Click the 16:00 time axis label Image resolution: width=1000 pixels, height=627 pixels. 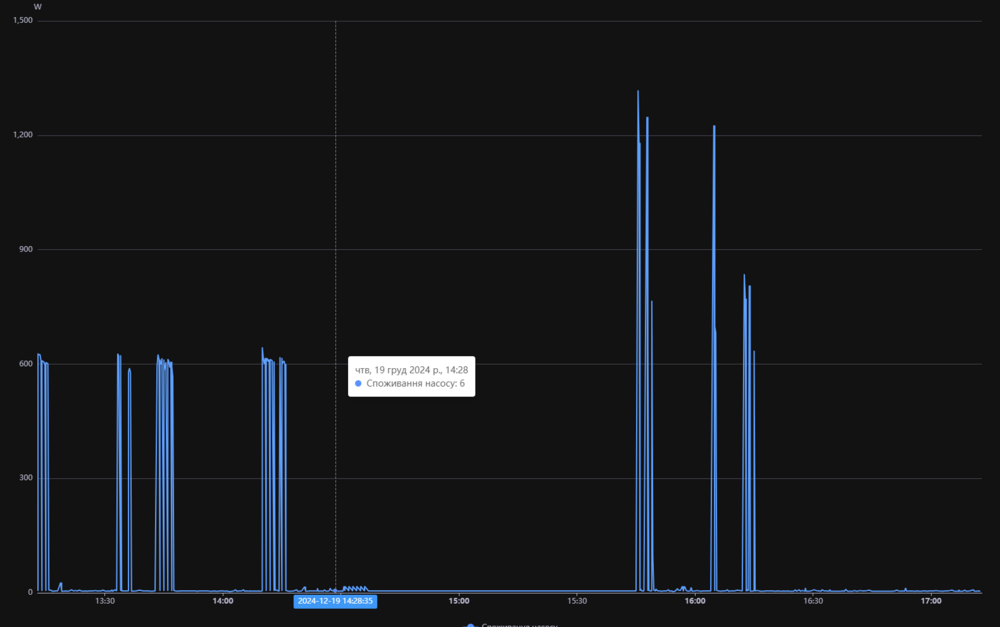point(695,601)
